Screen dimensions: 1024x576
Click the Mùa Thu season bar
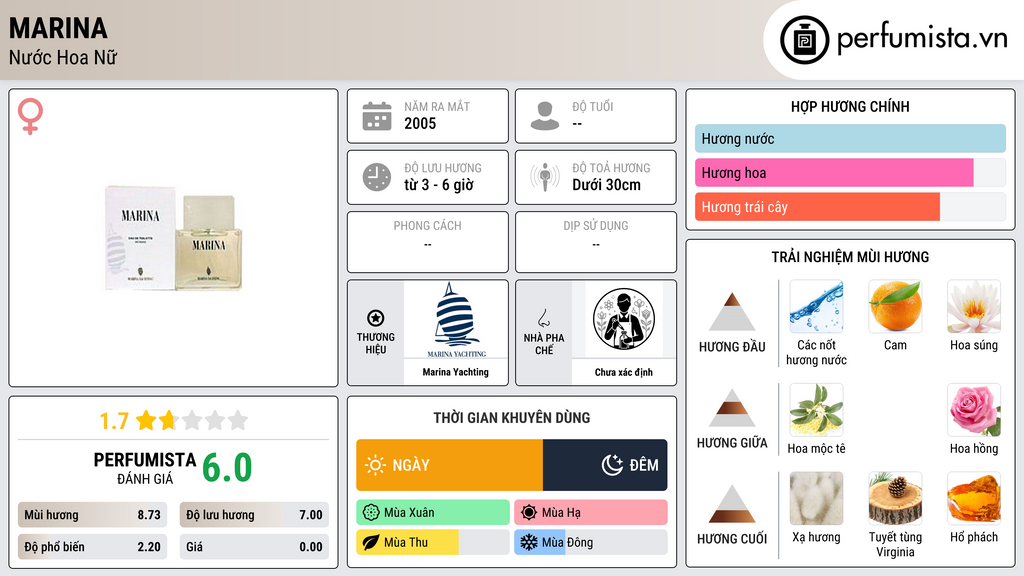point(433,542)
